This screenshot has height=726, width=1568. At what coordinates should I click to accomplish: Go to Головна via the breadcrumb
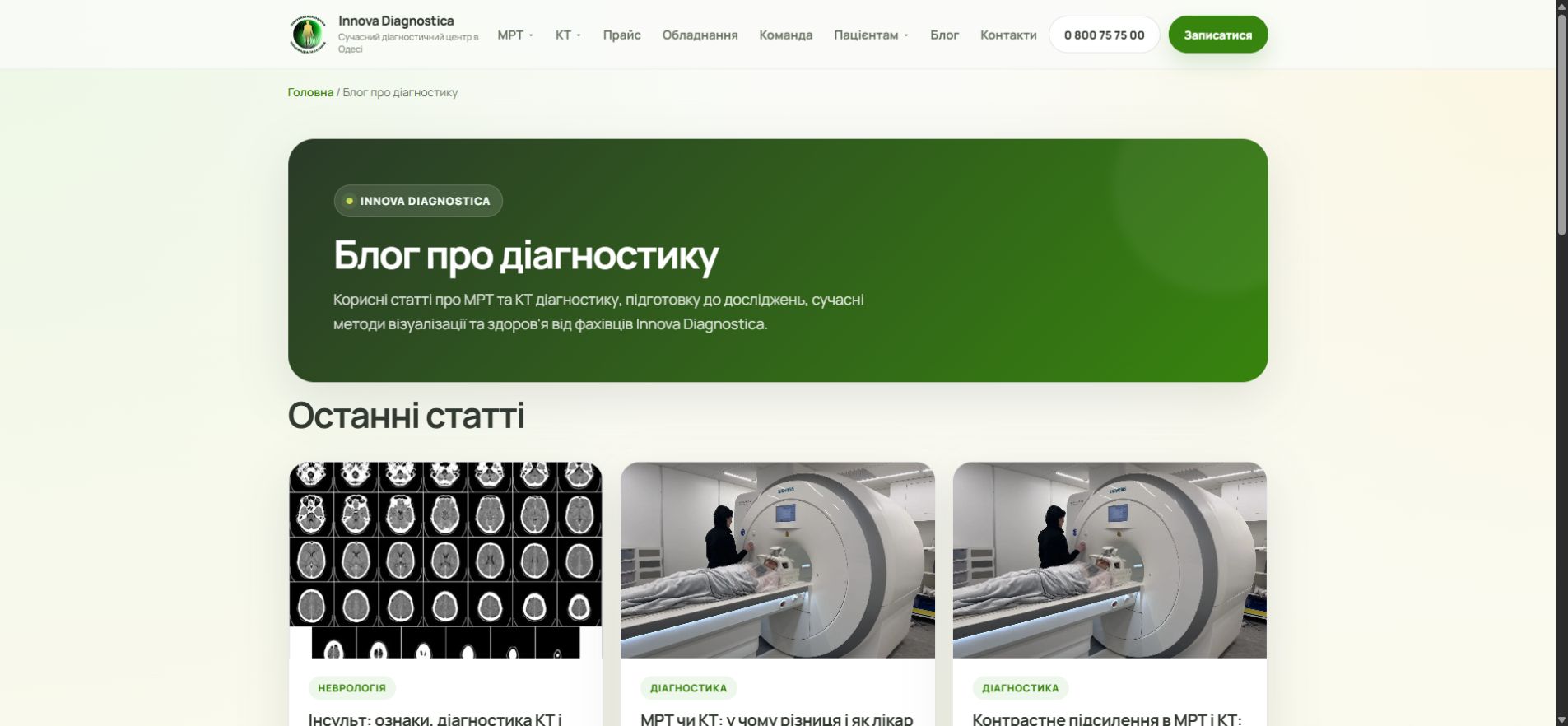point(310,92)
